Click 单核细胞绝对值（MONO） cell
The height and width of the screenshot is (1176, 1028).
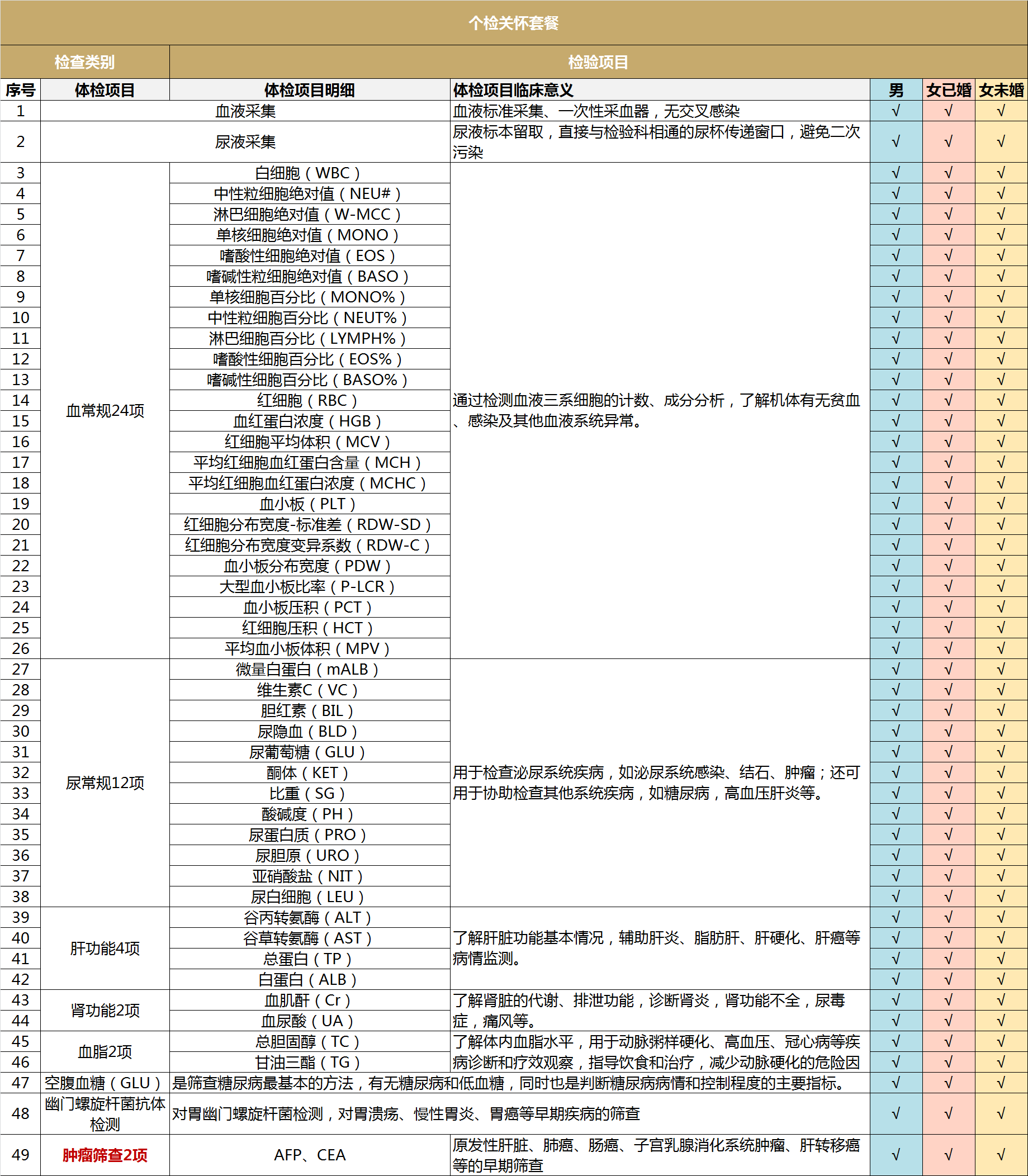point(310,235)
